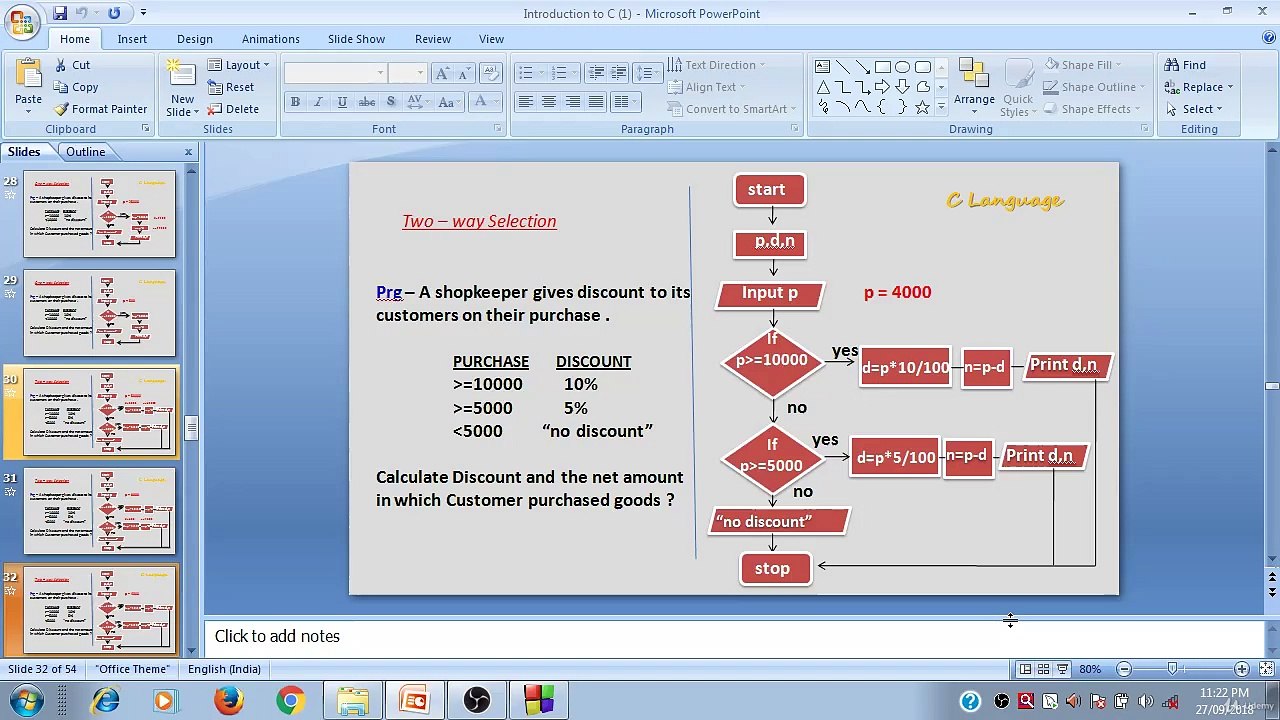Click Convert to SmartArt

(x=732, y=109)
